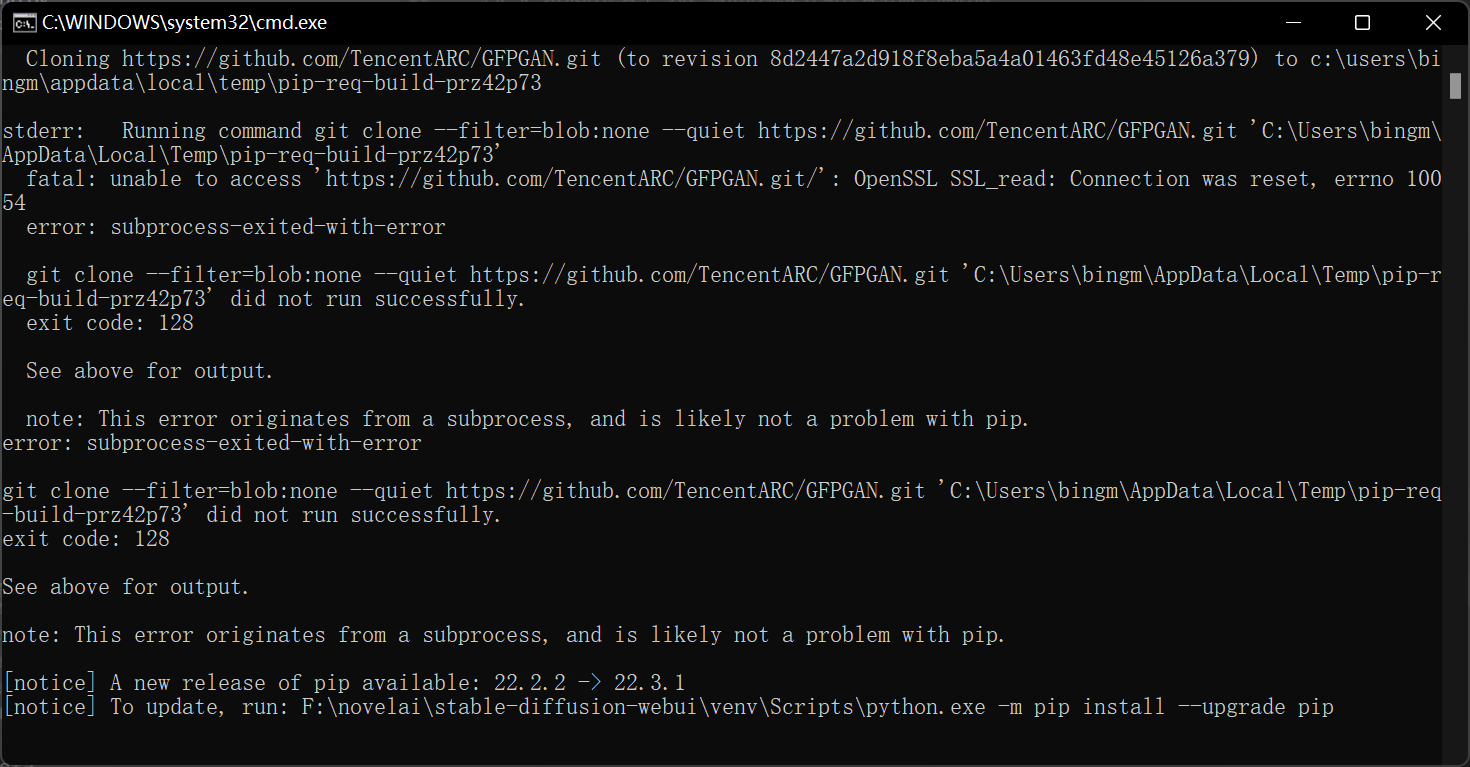This screenshot has height=767, width=1470.
Task: Click the GFPGAN.git URL in the Cloning line
Action: point(362,59)
